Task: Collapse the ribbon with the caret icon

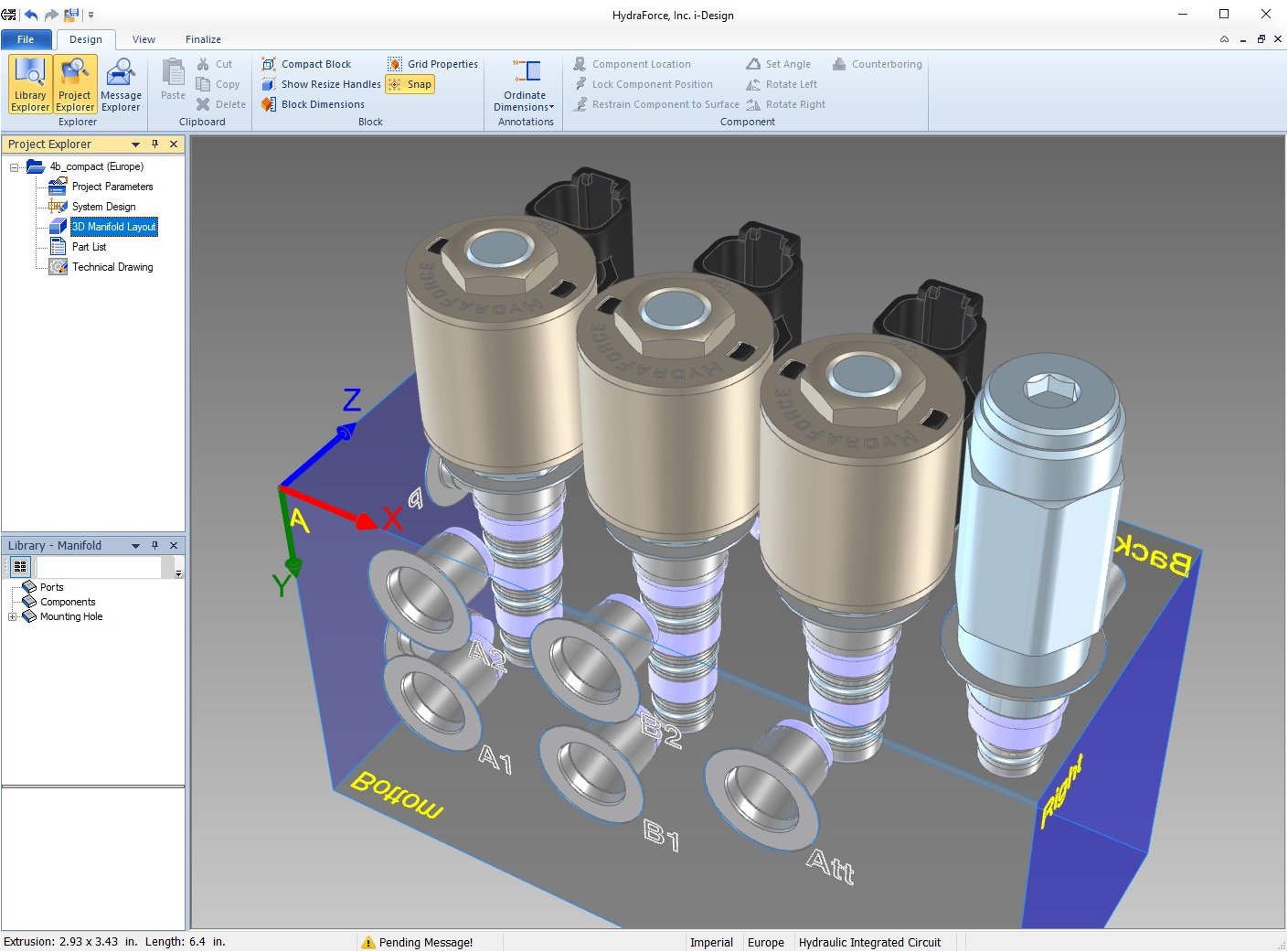Action: click(1224, 39)
